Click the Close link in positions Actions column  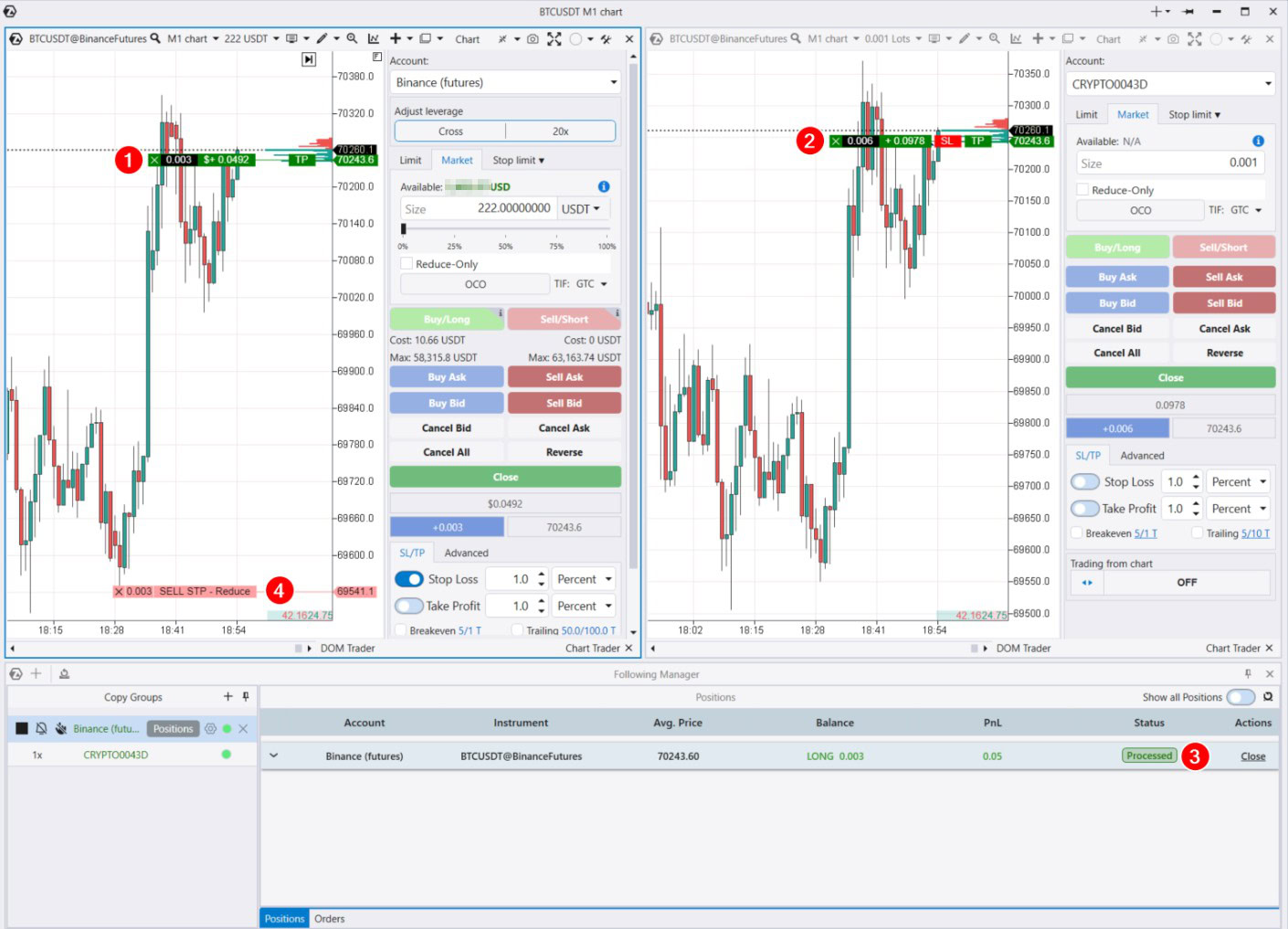tap(1252, 756)
